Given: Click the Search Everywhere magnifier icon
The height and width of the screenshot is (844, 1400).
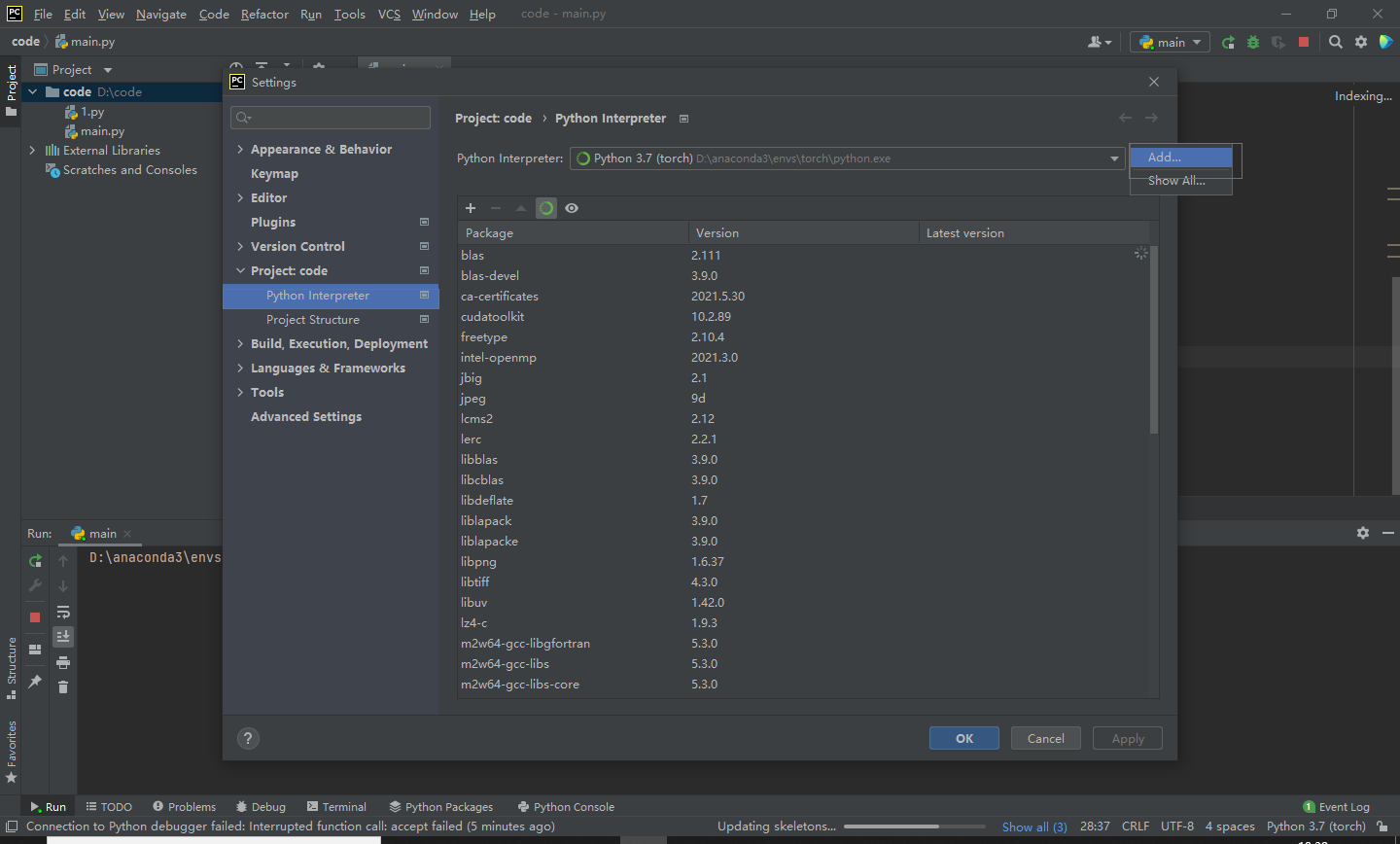Looking at the screenshot, I should click(1336, 42).
